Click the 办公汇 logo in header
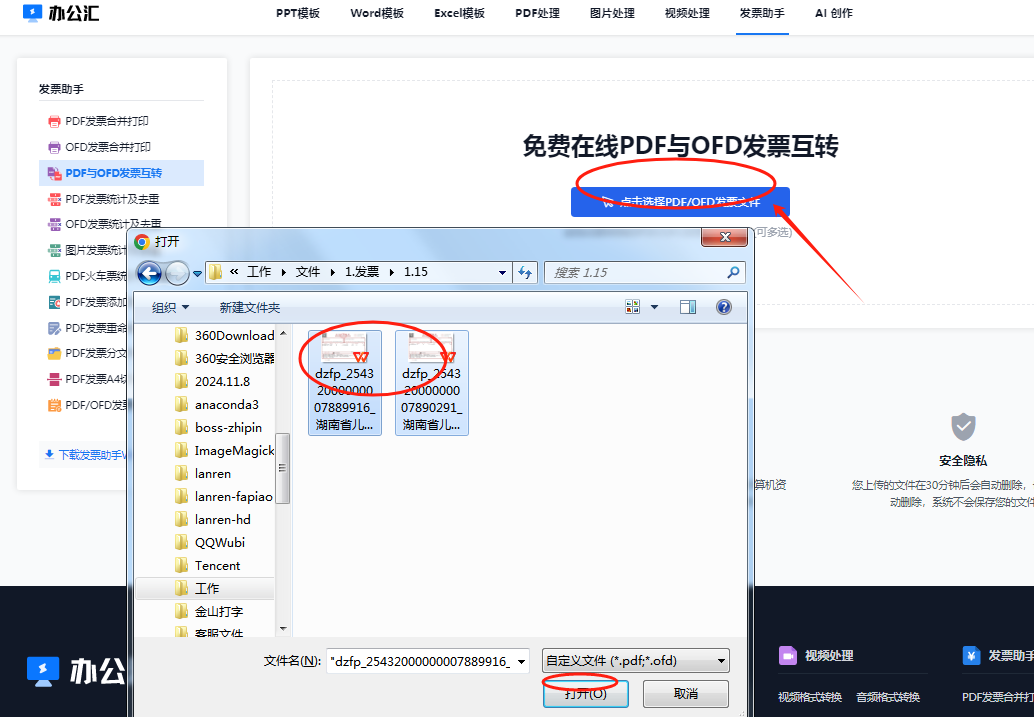The width and height of the screenshot is (1034, 717). (x=61, y=13)
